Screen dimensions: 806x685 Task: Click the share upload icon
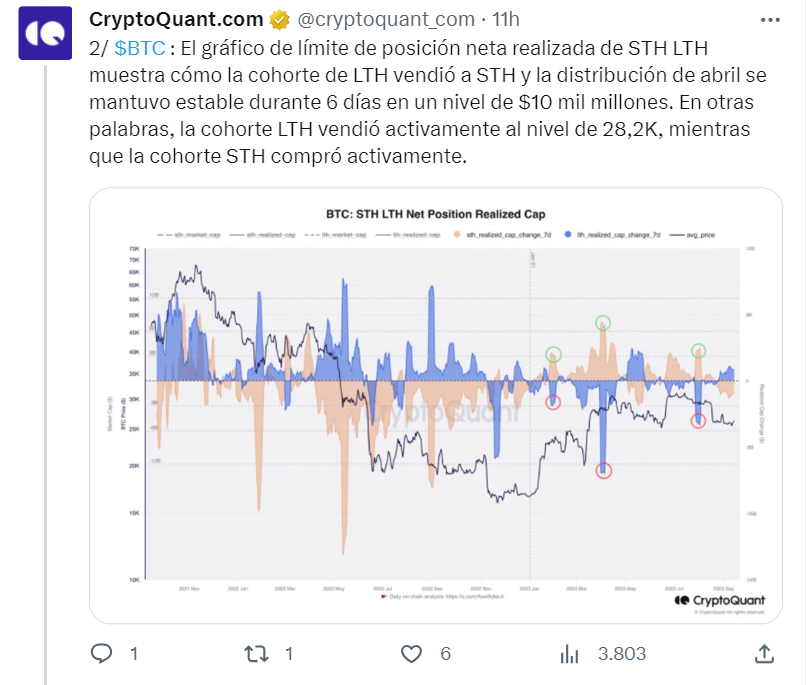point(764,654)
